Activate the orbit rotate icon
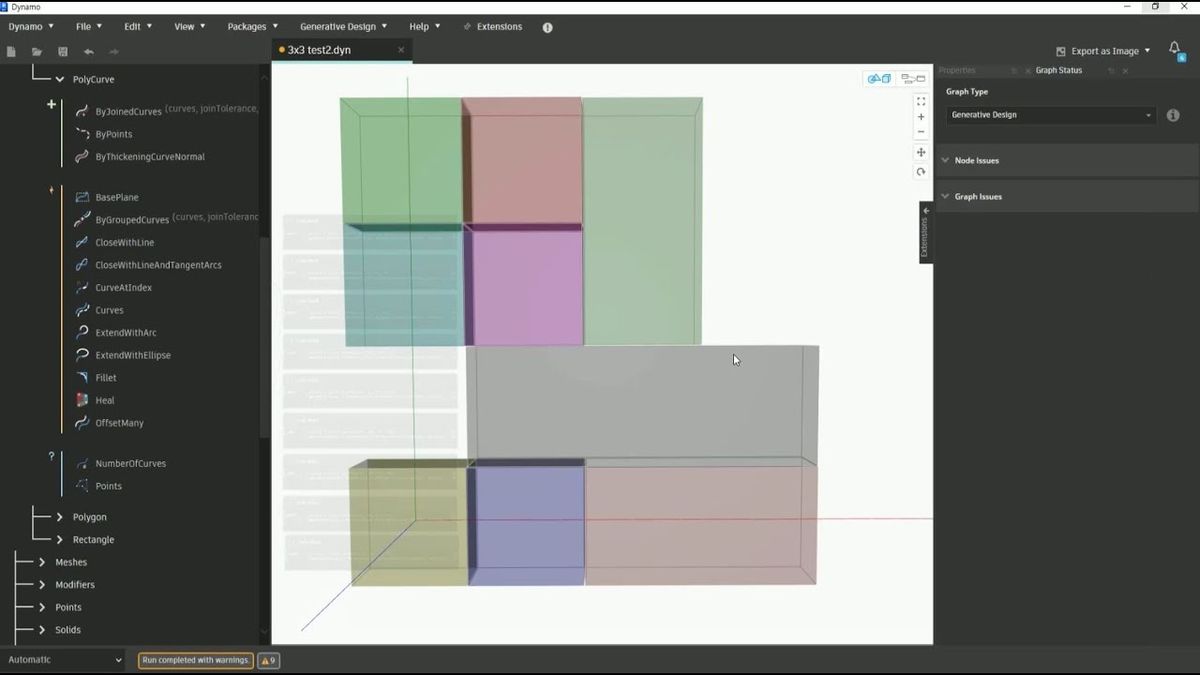Screen dimensions: 1200x675 coord(921,172)
